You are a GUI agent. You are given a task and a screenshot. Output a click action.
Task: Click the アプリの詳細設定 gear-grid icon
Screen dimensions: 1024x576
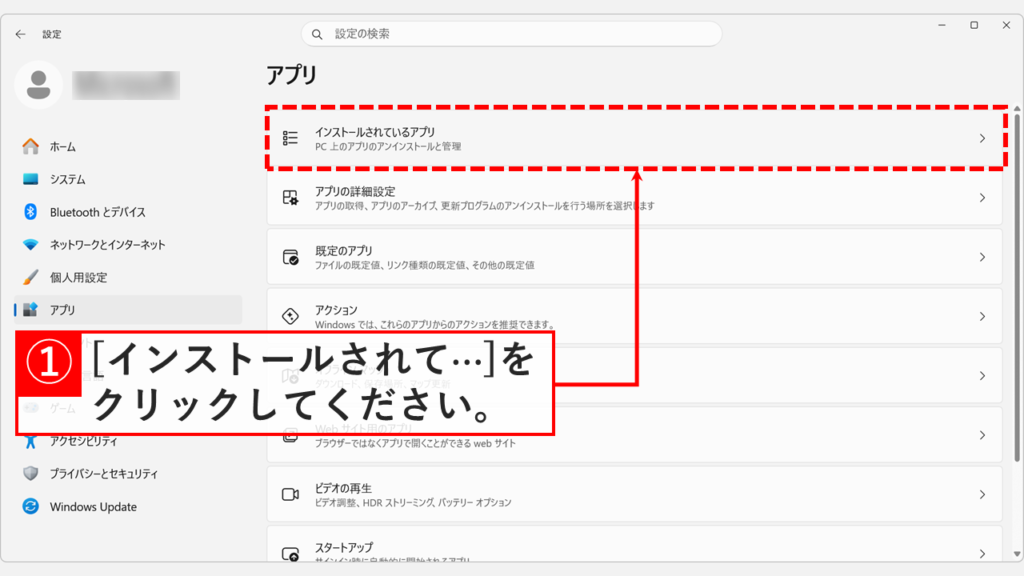tap(290, 197)
